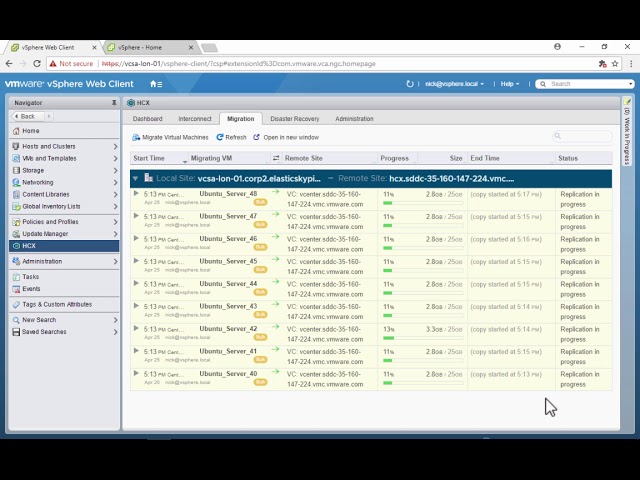Click the Refresh icon in migration toolbar
Viewport: 640px width, 480px height.
219,137
